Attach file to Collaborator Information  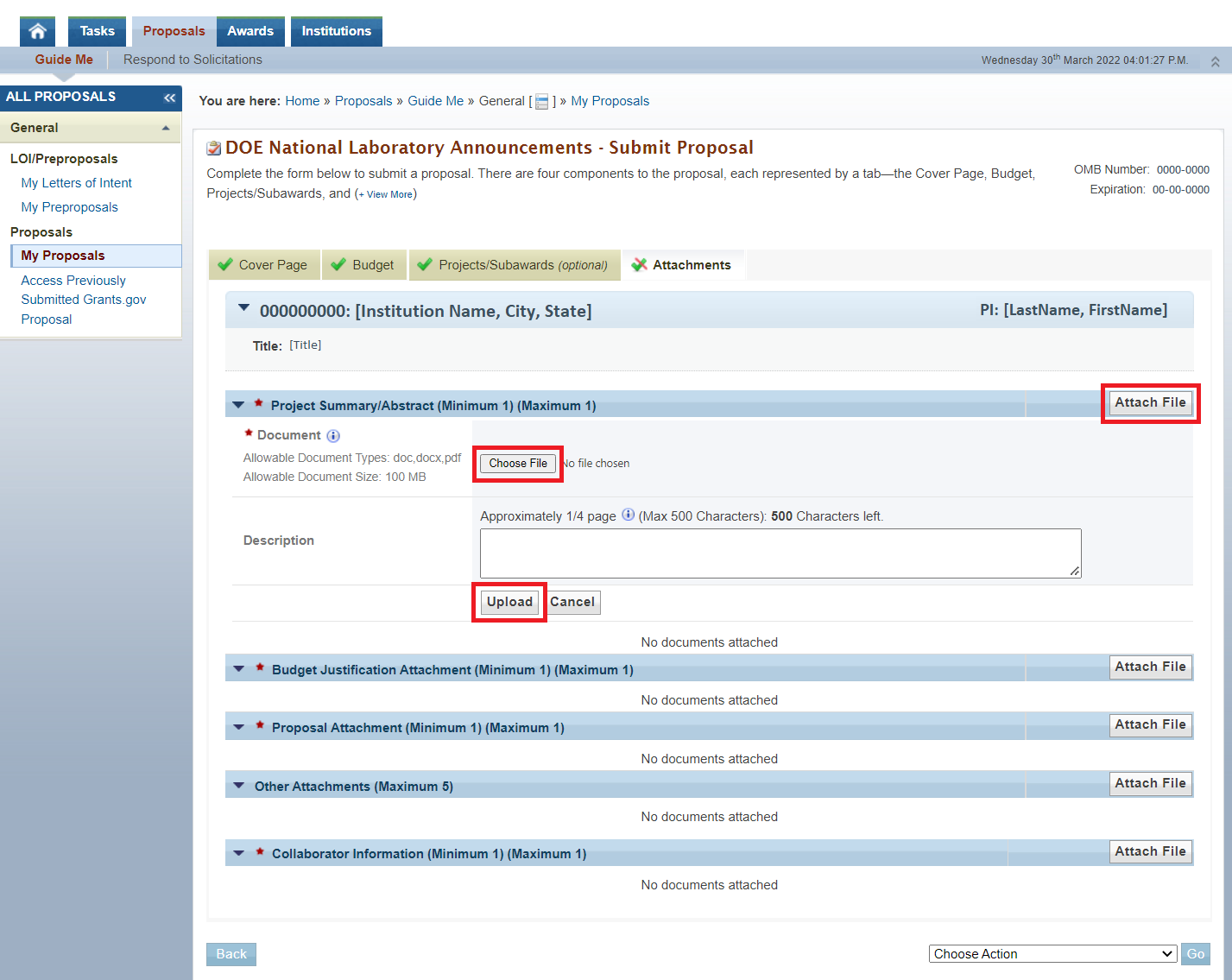click(1150, 851)
